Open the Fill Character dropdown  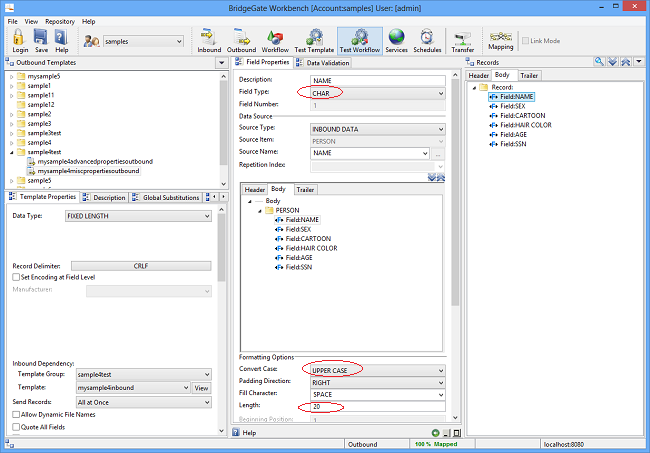[x=378, y=395]
